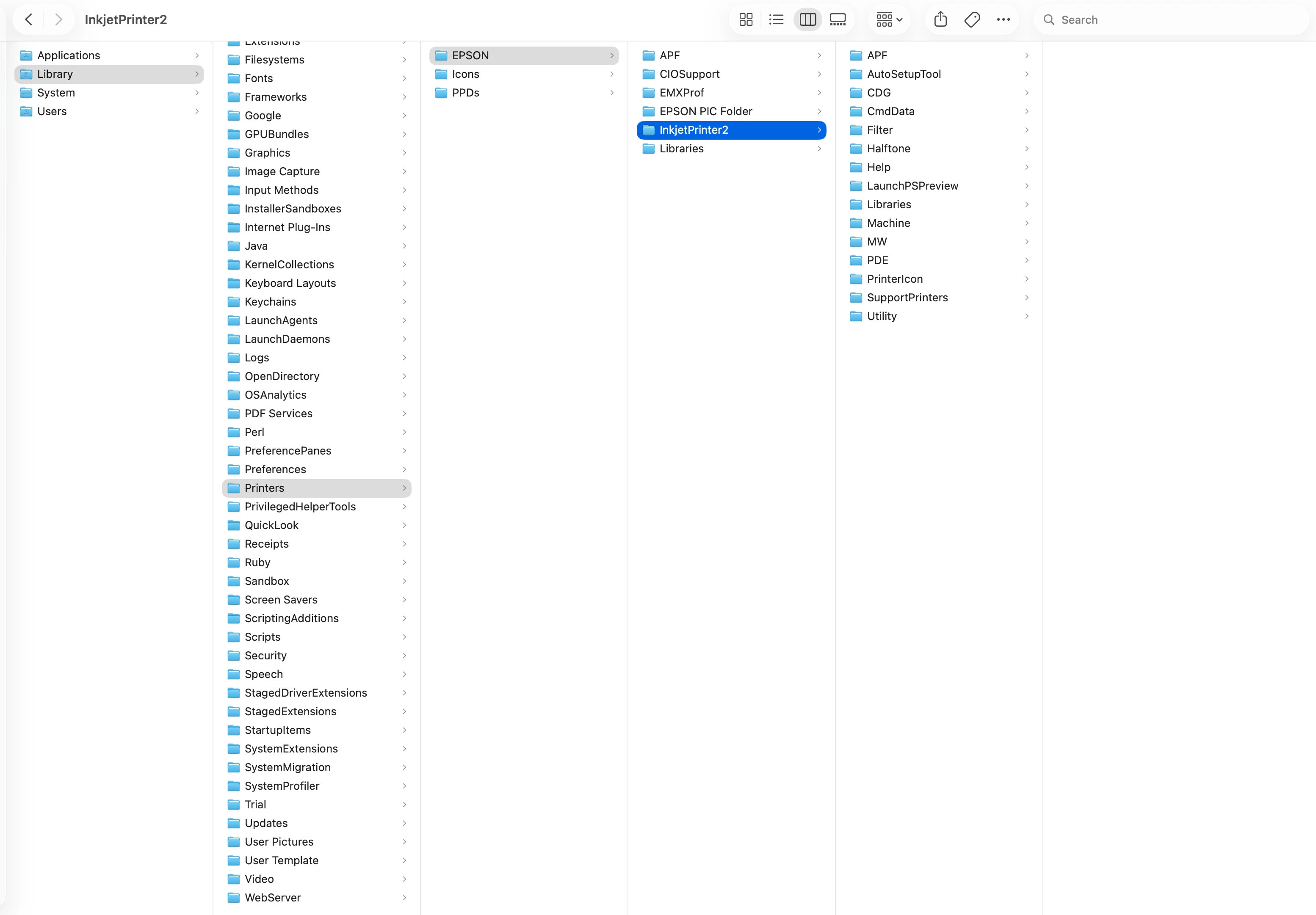Expand the AutoSetupTool folder chevron
The image size is (1316, 915).
(x=1026, y=74)
